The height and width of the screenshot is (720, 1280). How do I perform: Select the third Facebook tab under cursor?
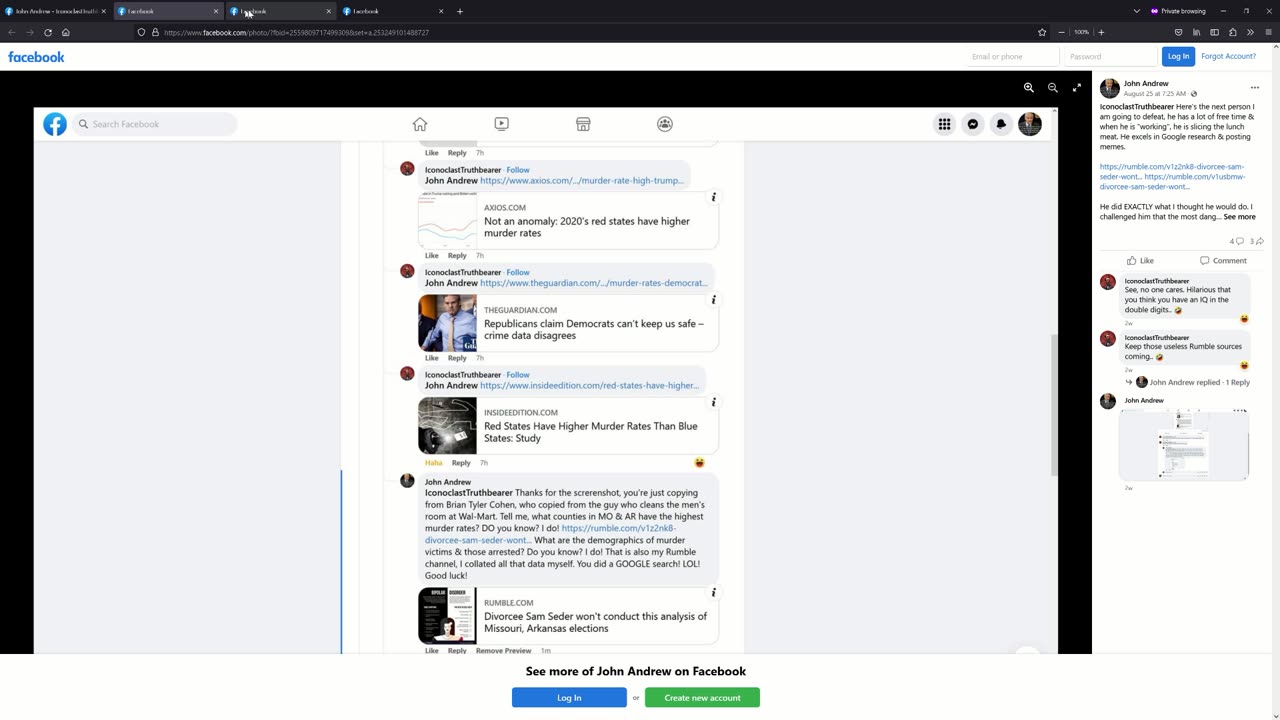[278, 11]
